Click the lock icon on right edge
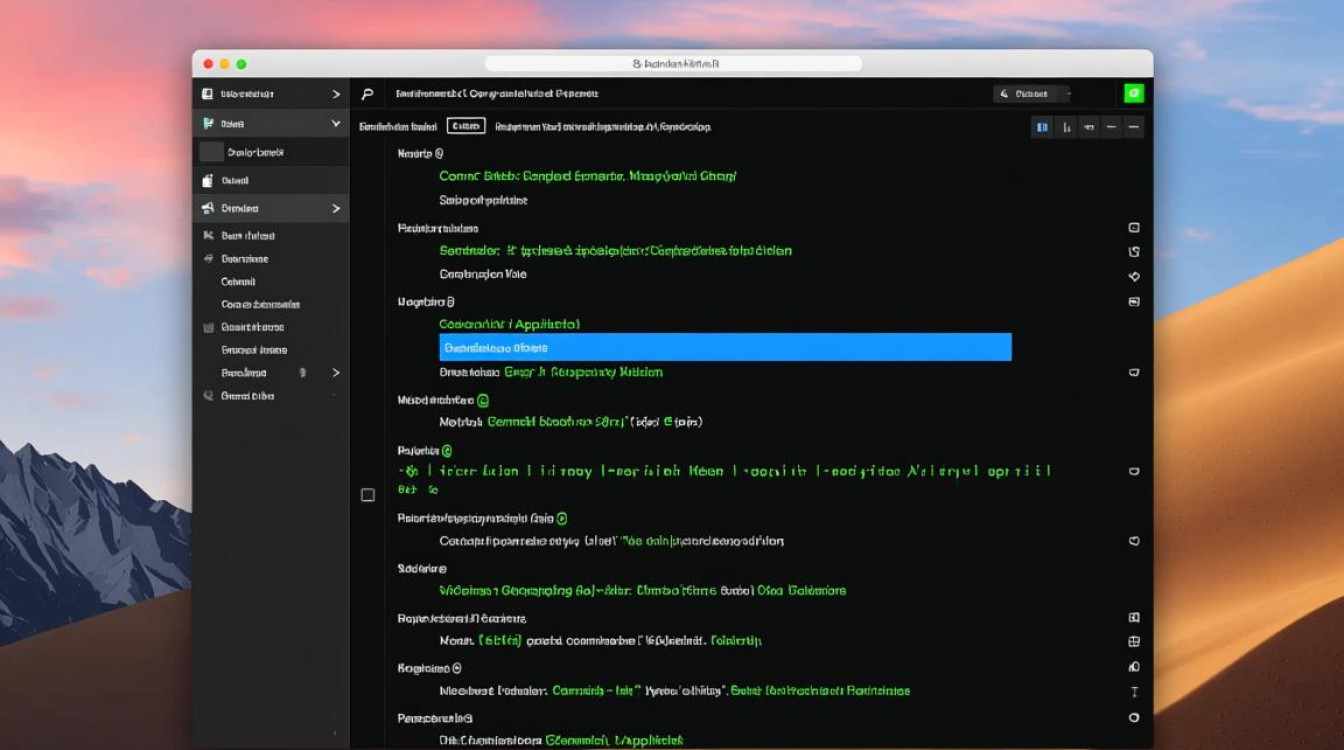The width and height of the screenshot is (1344, 750). click(x=1134, y=666)
